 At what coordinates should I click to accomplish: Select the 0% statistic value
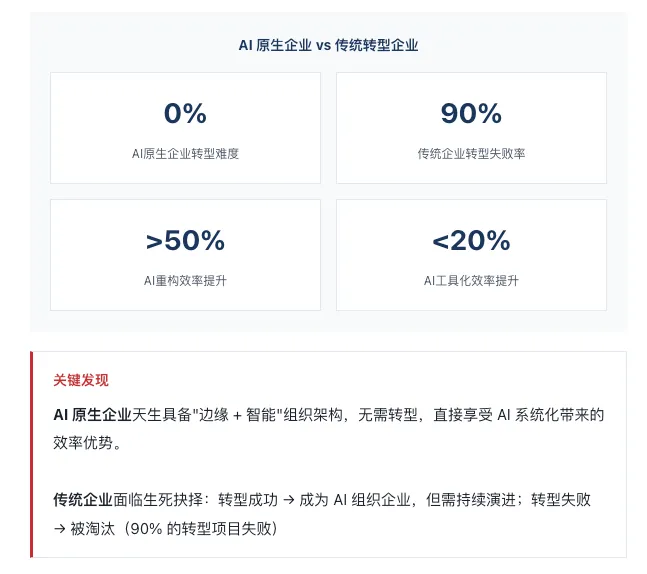[x=185, y=114]
